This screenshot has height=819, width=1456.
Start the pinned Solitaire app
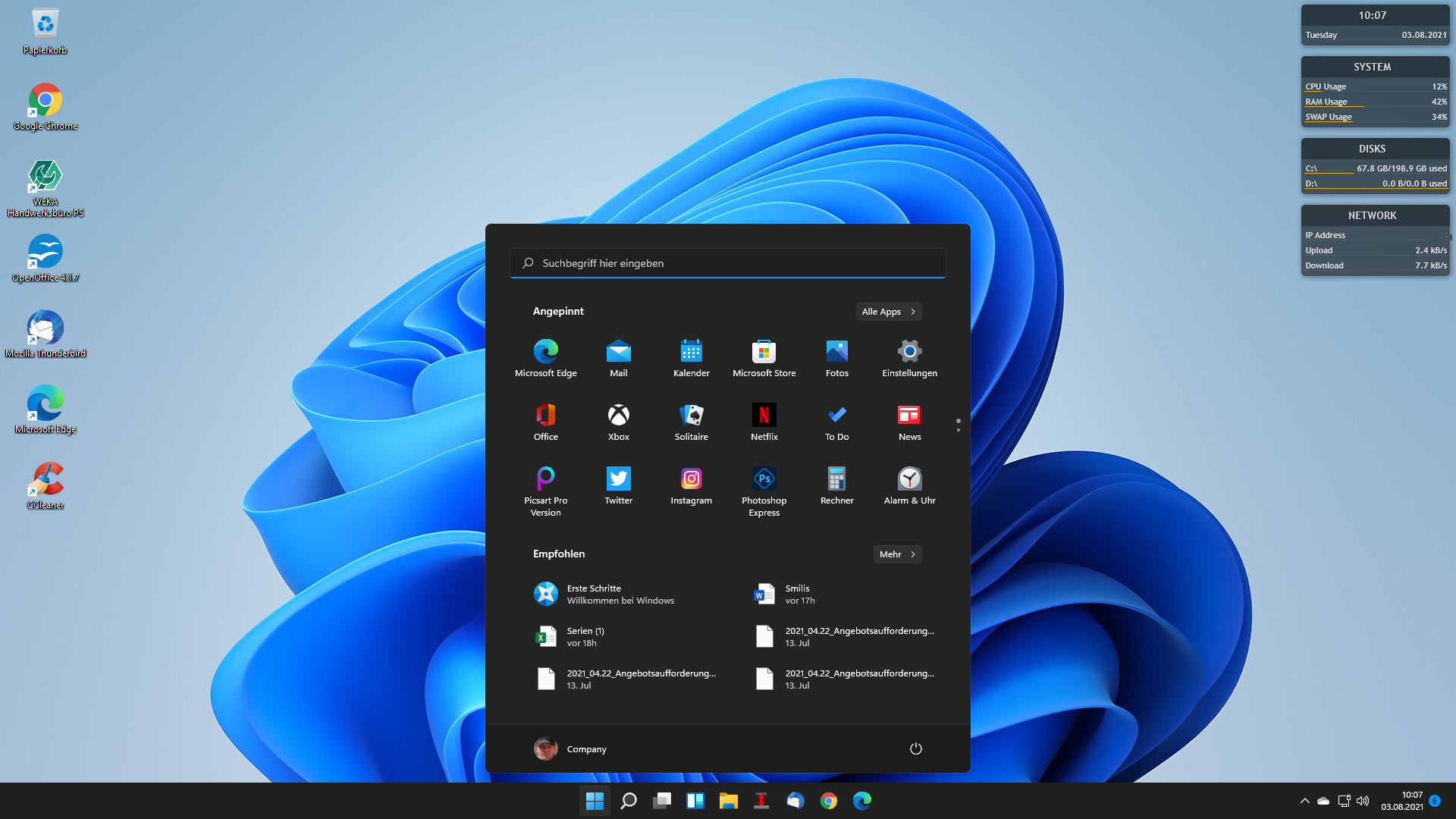[692, 422]
